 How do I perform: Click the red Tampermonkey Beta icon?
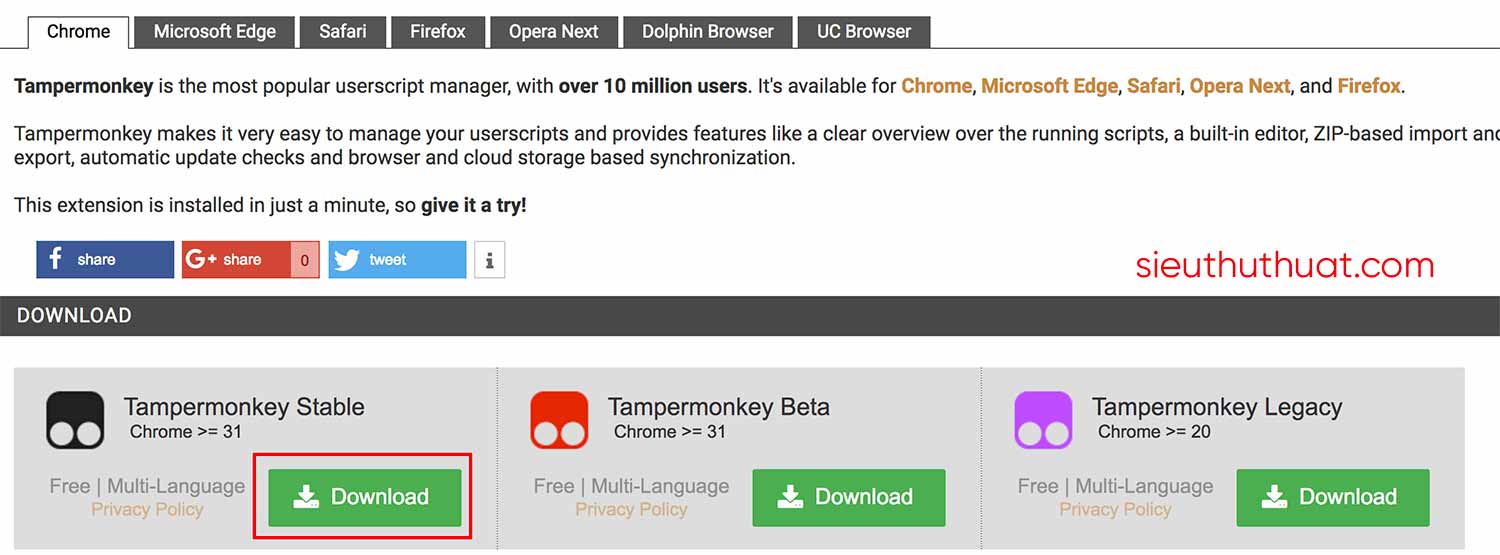point(559,420)
